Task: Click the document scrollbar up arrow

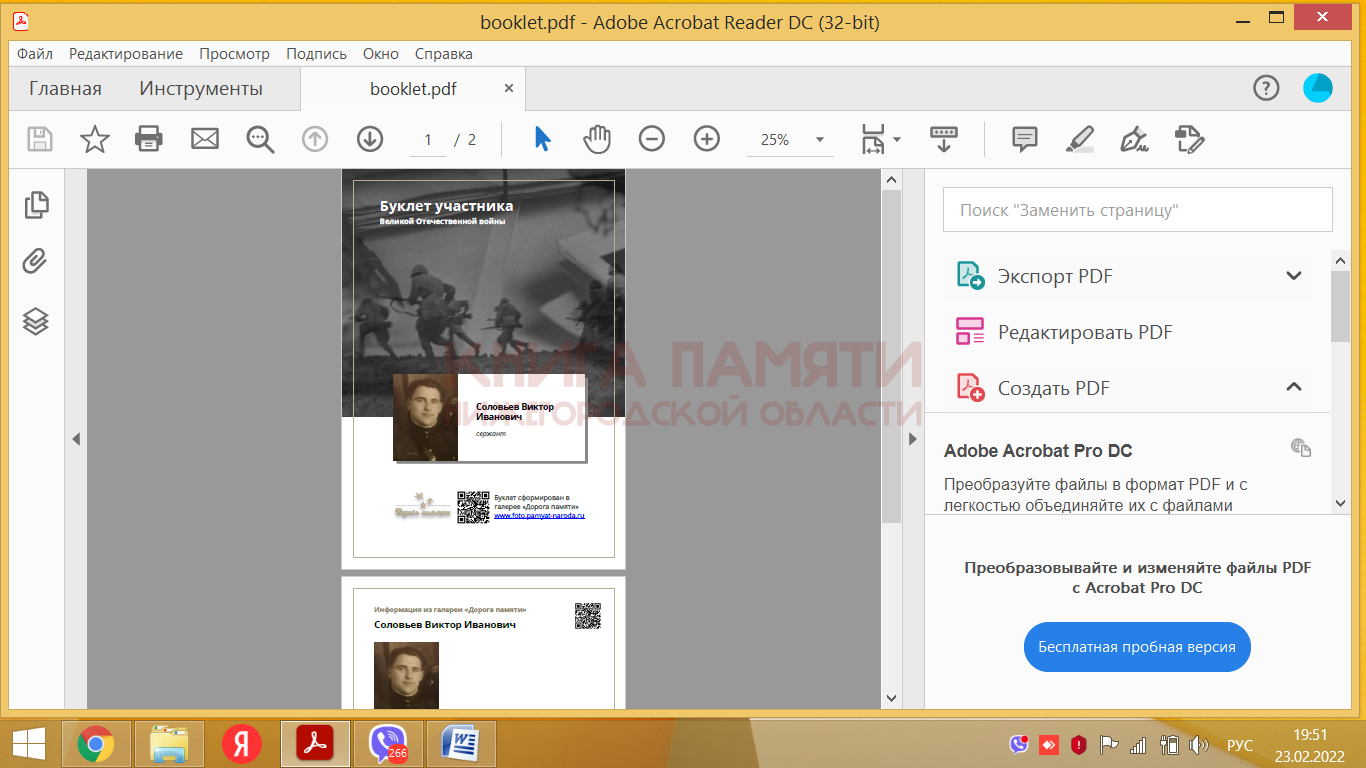Action: click(x=891, y=179)
